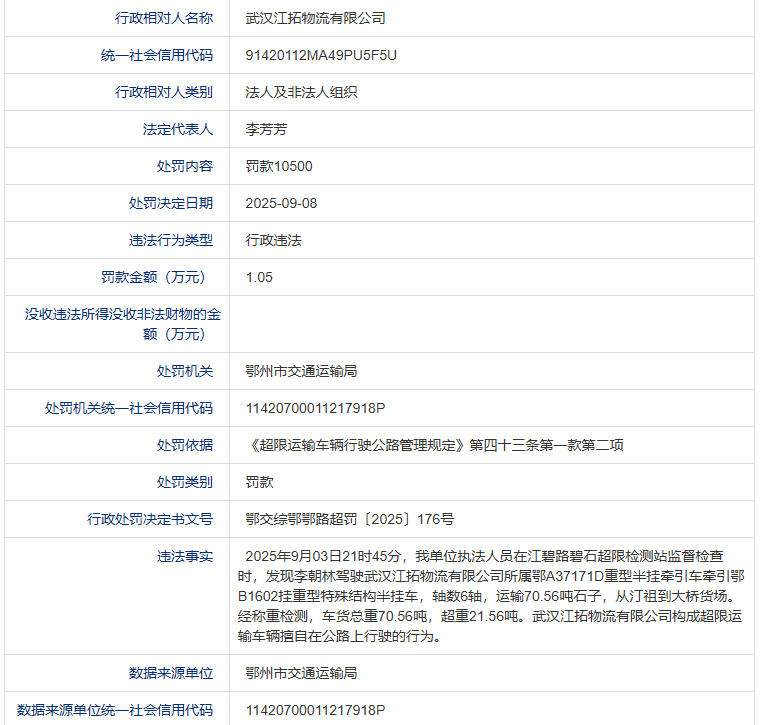Select the code in 处罚机关统一社会信用代码 row
The image size is (766, 725).
(315, 408)
